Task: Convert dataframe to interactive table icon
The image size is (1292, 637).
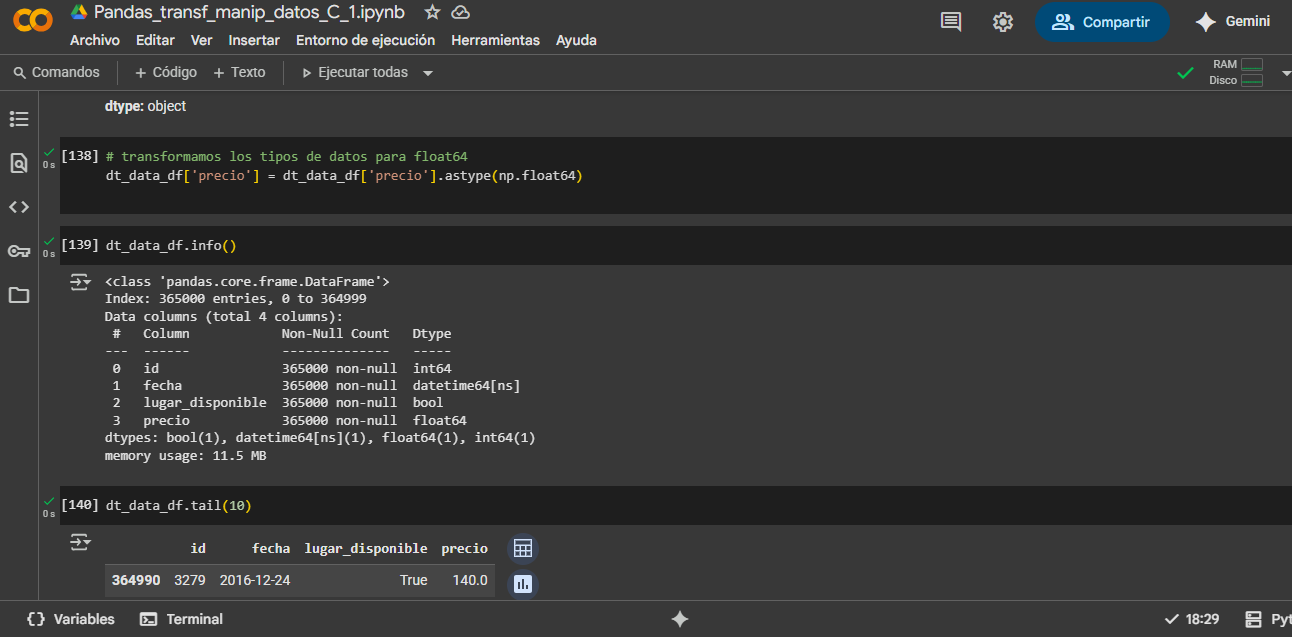Action: tap(522, 548)
